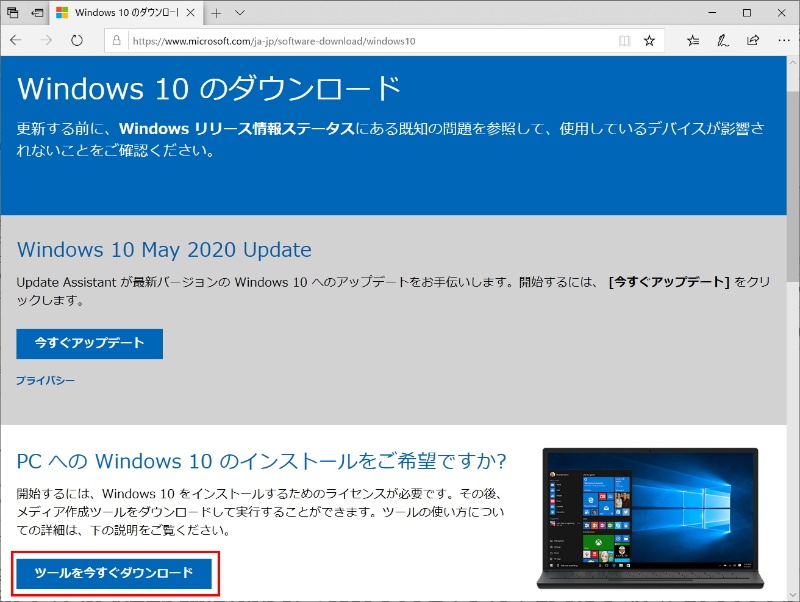Show tabs you've set aside

pyautogui.click(x=13, y=13)
